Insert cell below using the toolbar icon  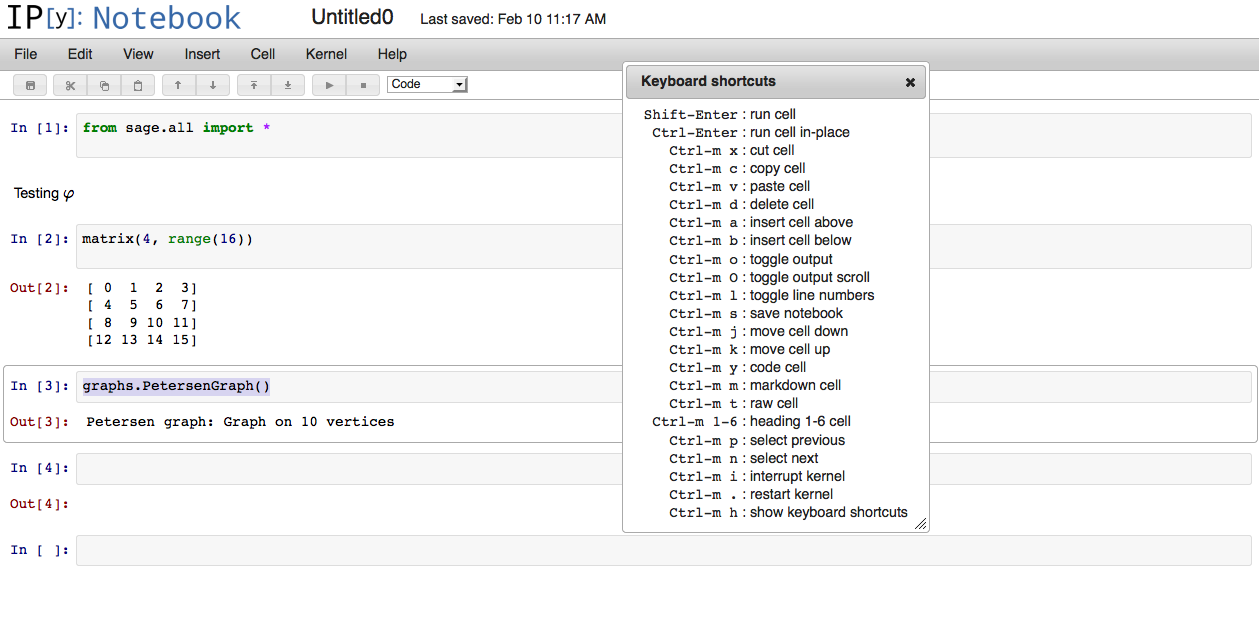(x=288, y=85)
